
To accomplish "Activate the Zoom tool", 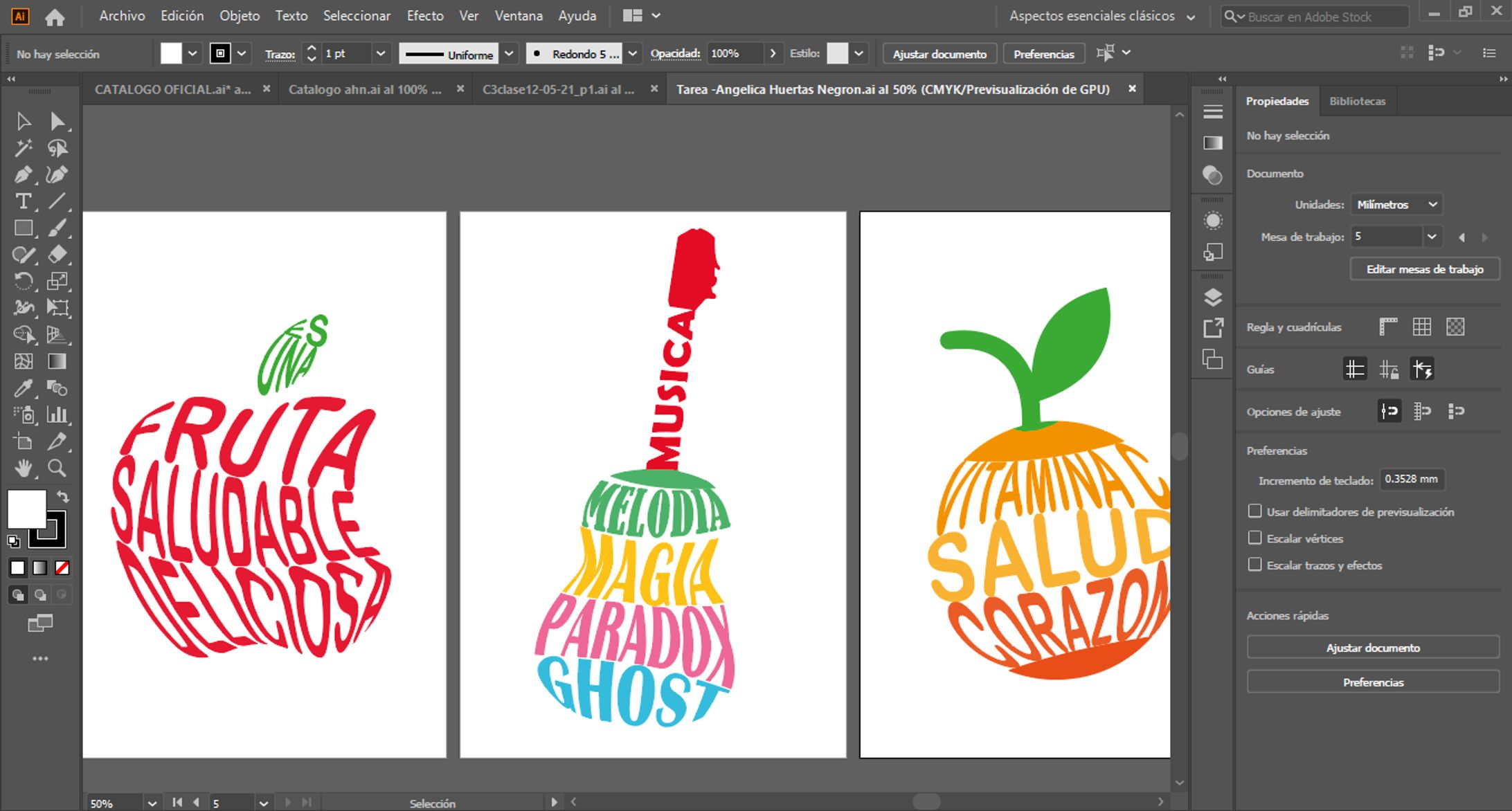I will point(57,468).
